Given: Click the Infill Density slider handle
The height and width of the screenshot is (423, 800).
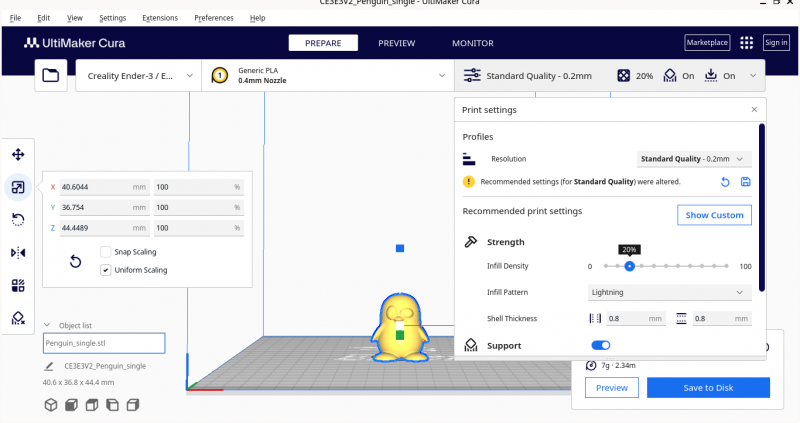Looking at the screenshot, I should [x=629, y=266].
